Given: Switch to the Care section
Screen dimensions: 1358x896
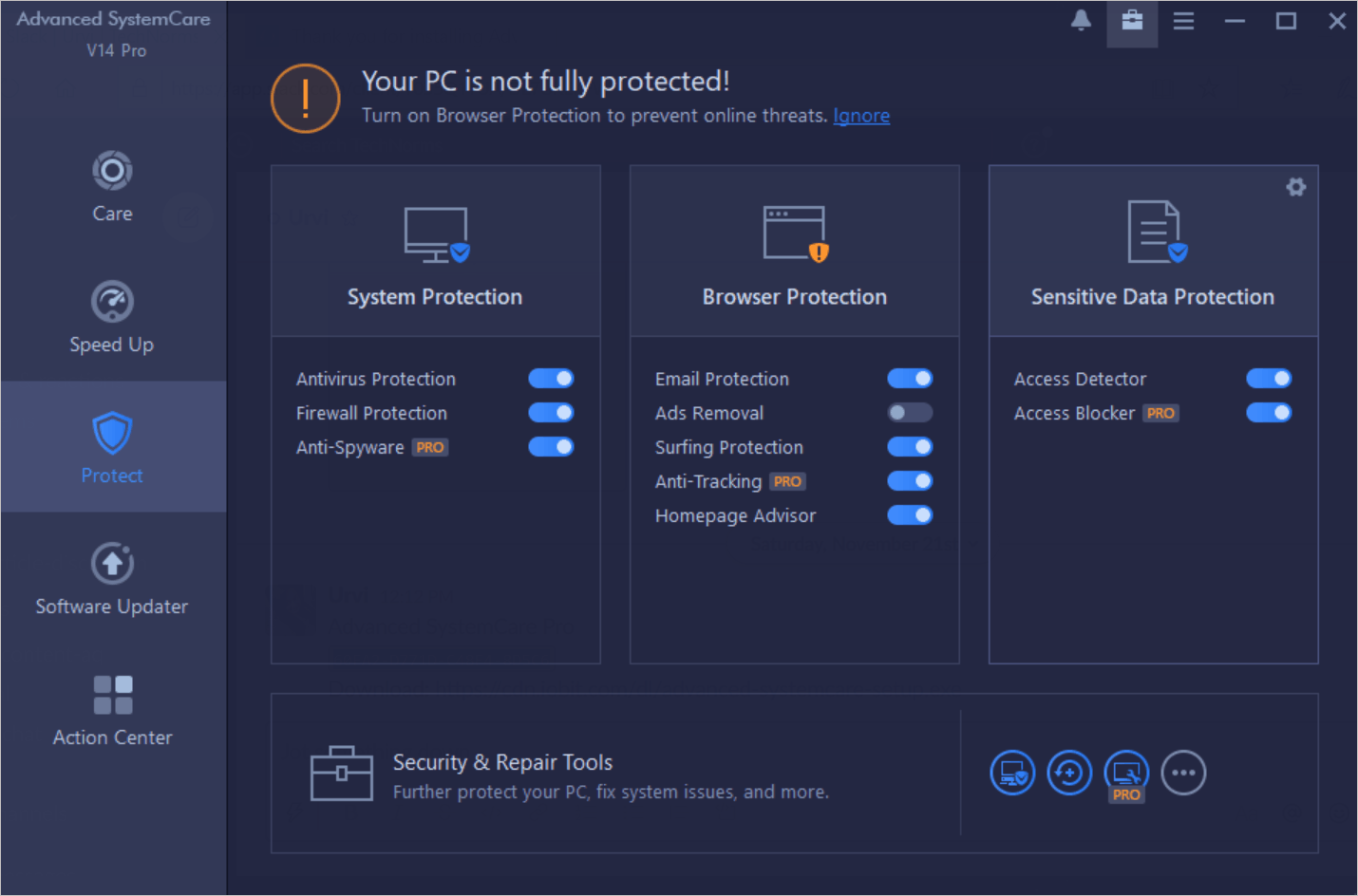Looking at the screenshot, I should [x=113, y=187].
